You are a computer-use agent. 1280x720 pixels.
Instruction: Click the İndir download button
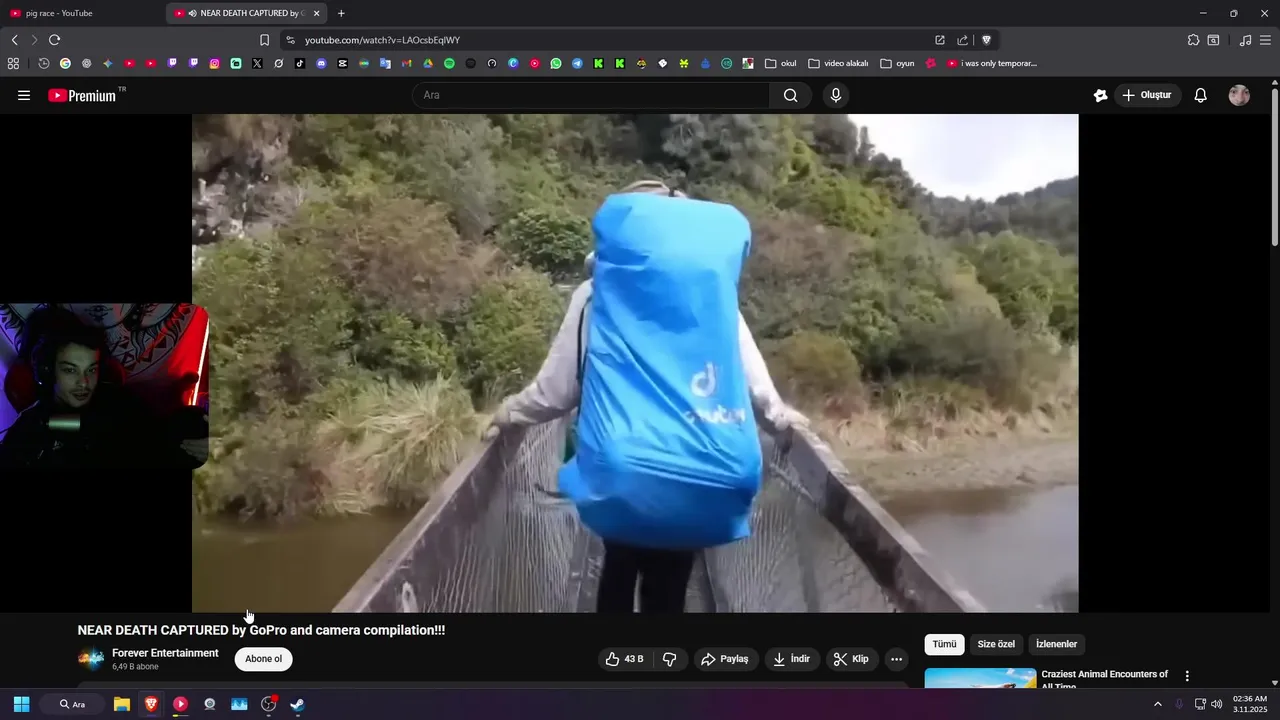(791, 659)
